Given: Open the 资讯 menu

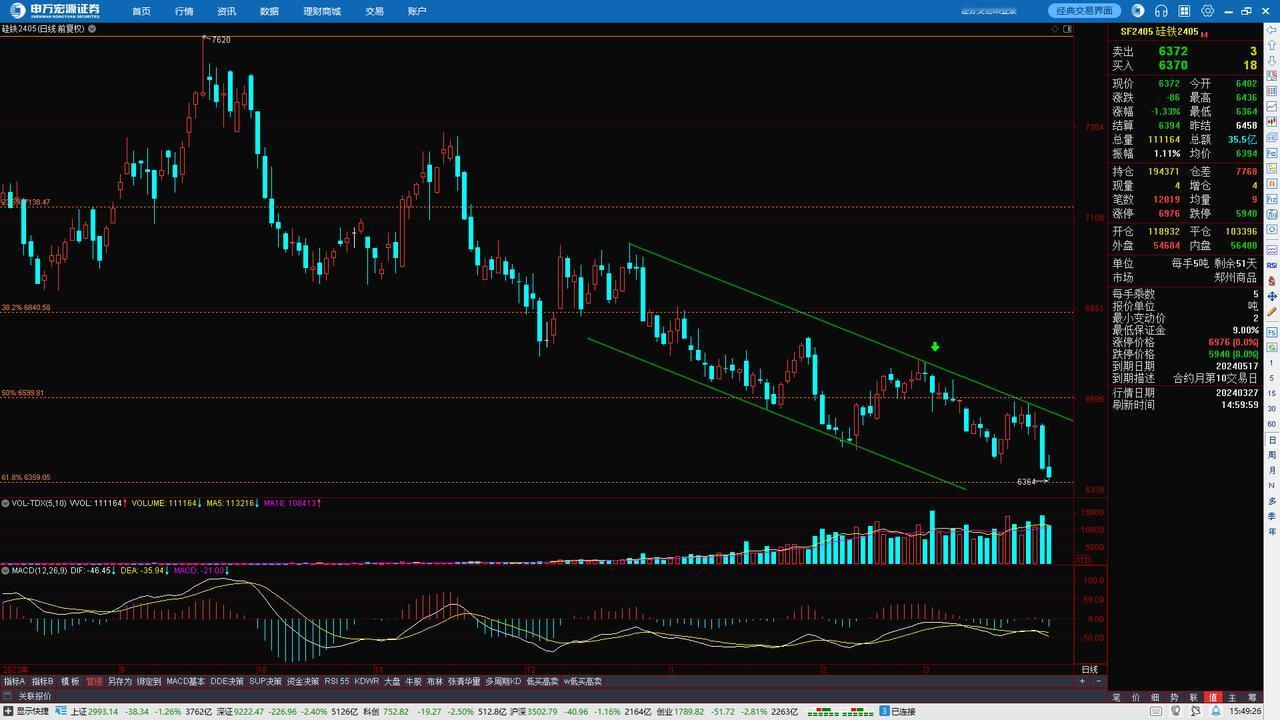Looking at the screenshot, I should pos(227,11).
